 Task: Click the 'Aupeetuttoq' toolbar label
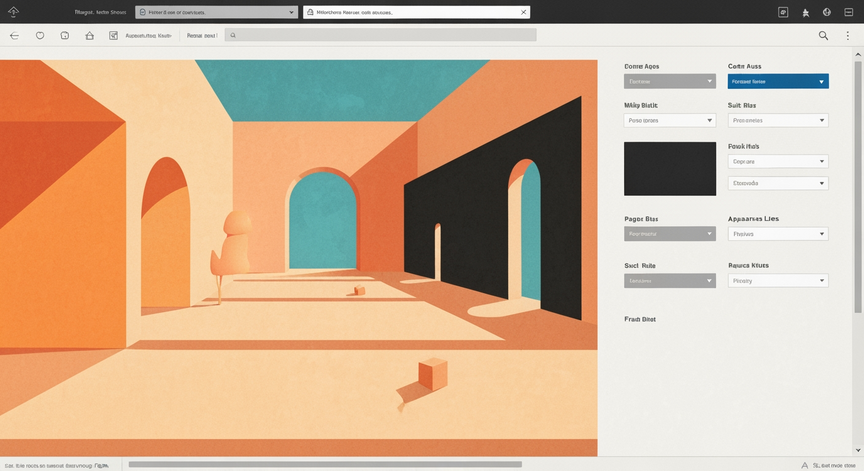[148, 36]
